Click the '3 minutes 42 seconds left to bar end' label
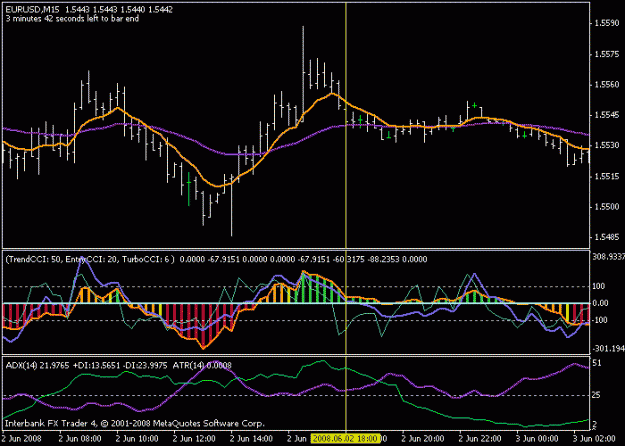Screen dimensions: 625x446 [x=72, y=19]
